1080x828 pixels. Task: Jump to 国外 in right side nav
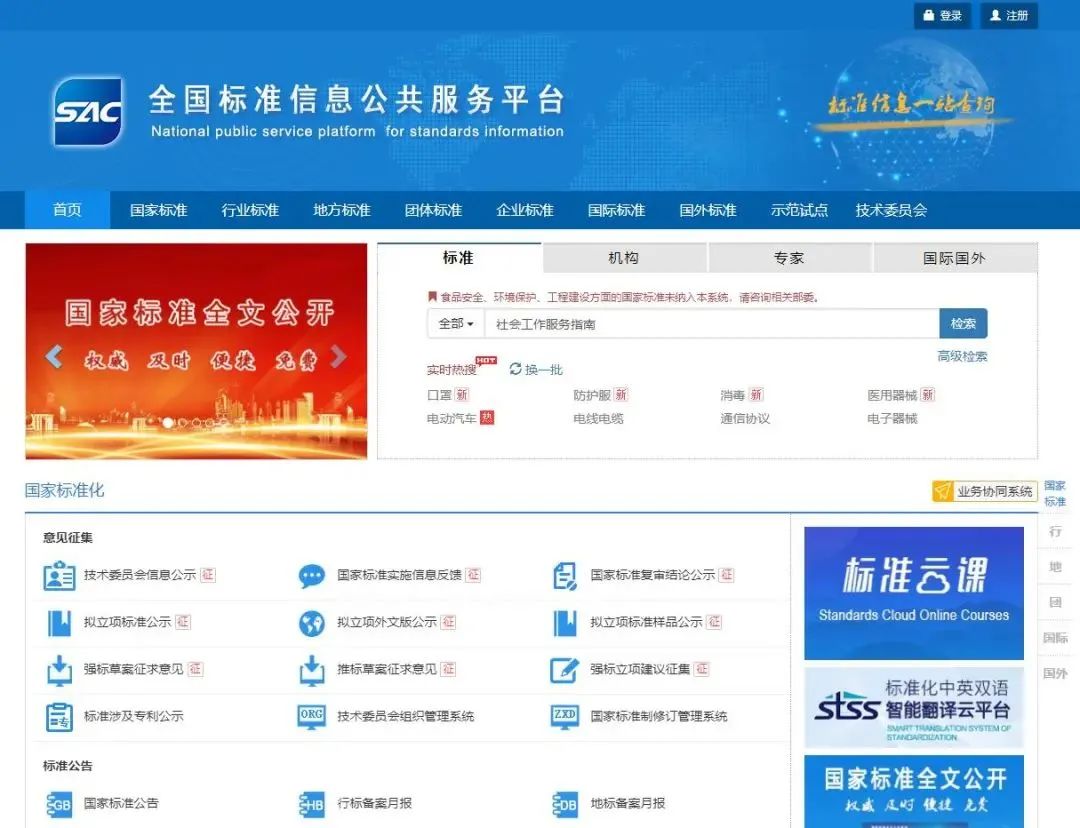pyautogui.click(x=1055, y=673)
